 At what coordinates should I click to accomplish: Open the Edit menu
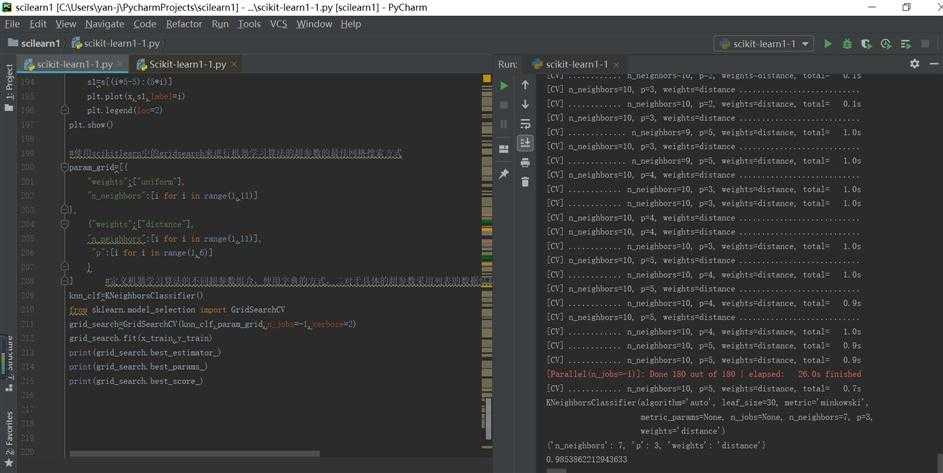point(38,24)
